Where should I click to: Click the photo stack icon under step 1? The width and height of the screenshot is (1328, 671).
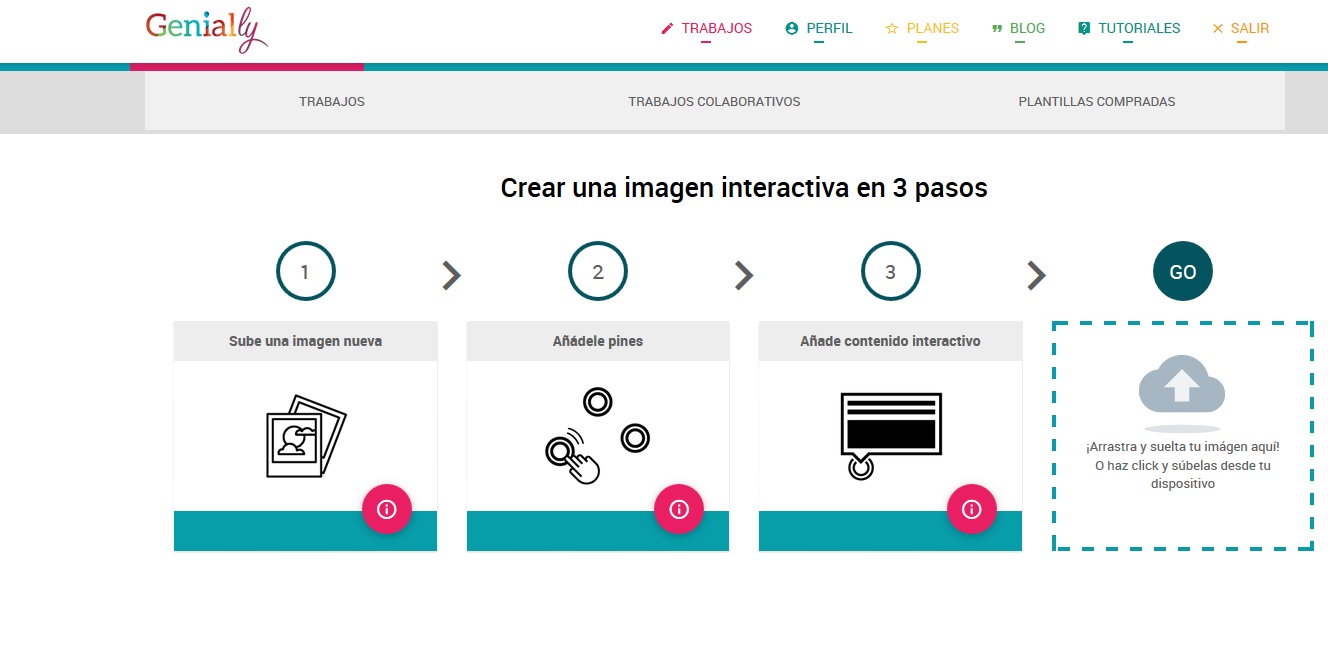click(x=302, y=437)
